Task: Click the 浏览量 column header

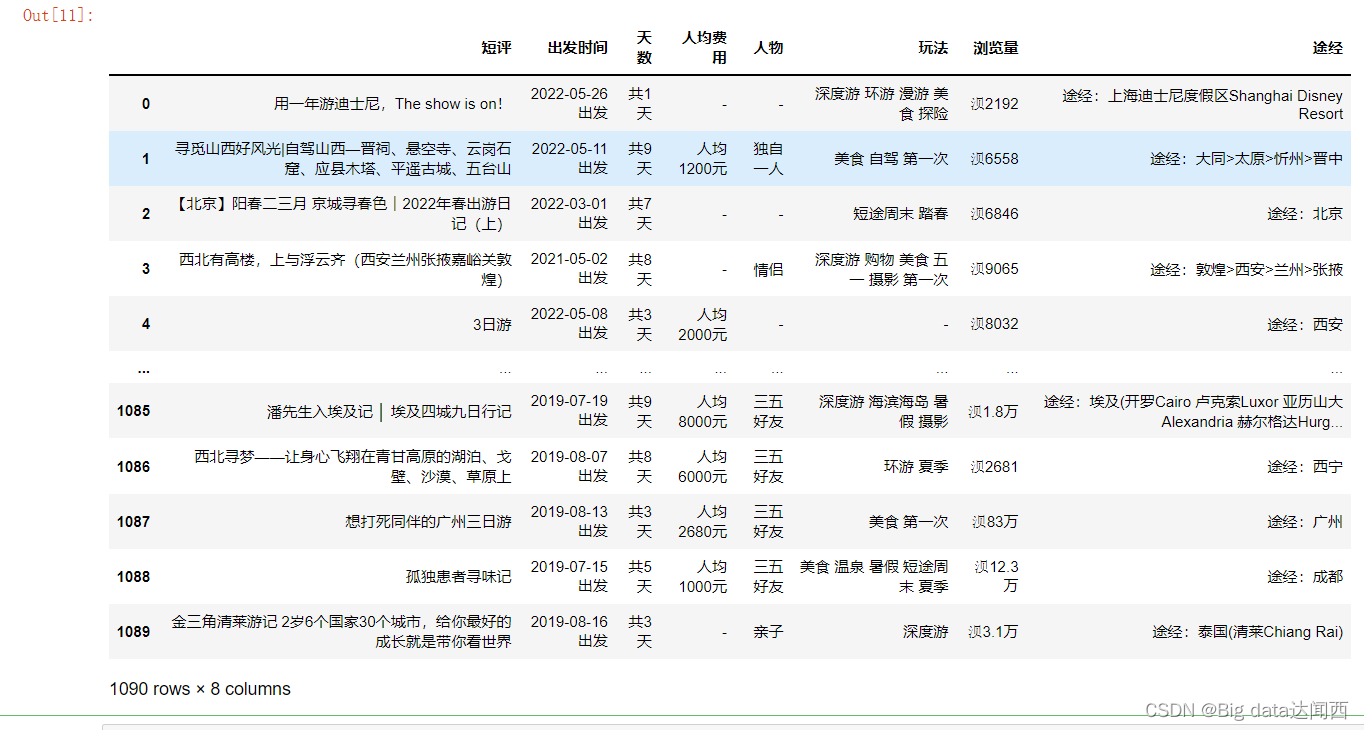Action: click(x=995, y=48)
